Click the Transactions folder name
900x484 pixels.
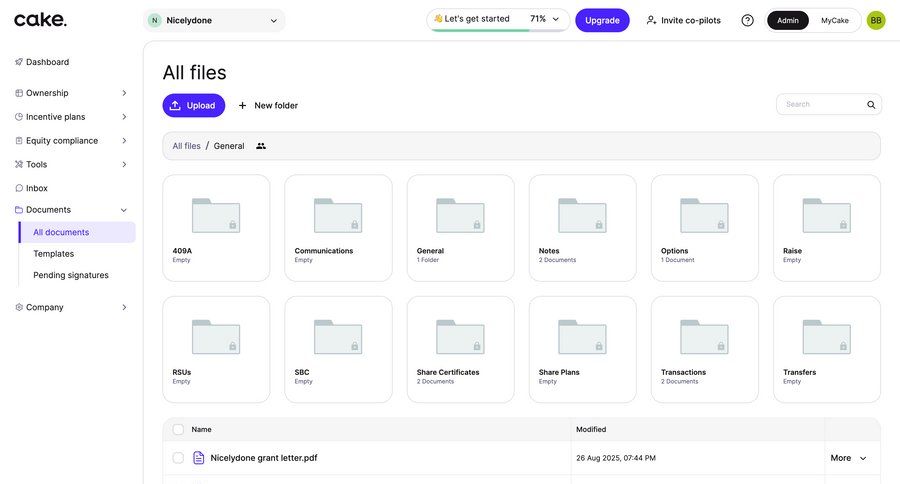pyautogui.click(x=684, y=372)
